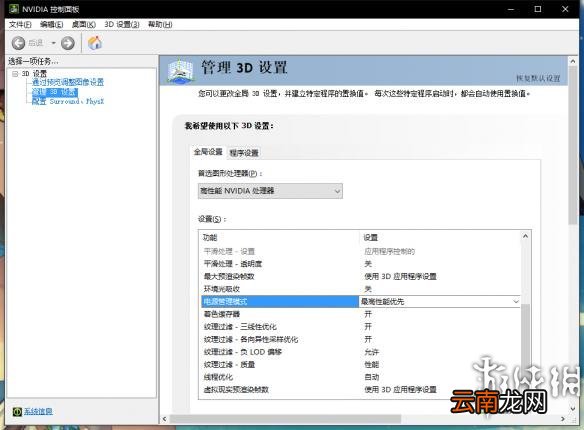Collapse the 3D 设置 tree node
This screenshot has width=584, height=430.
15,74
